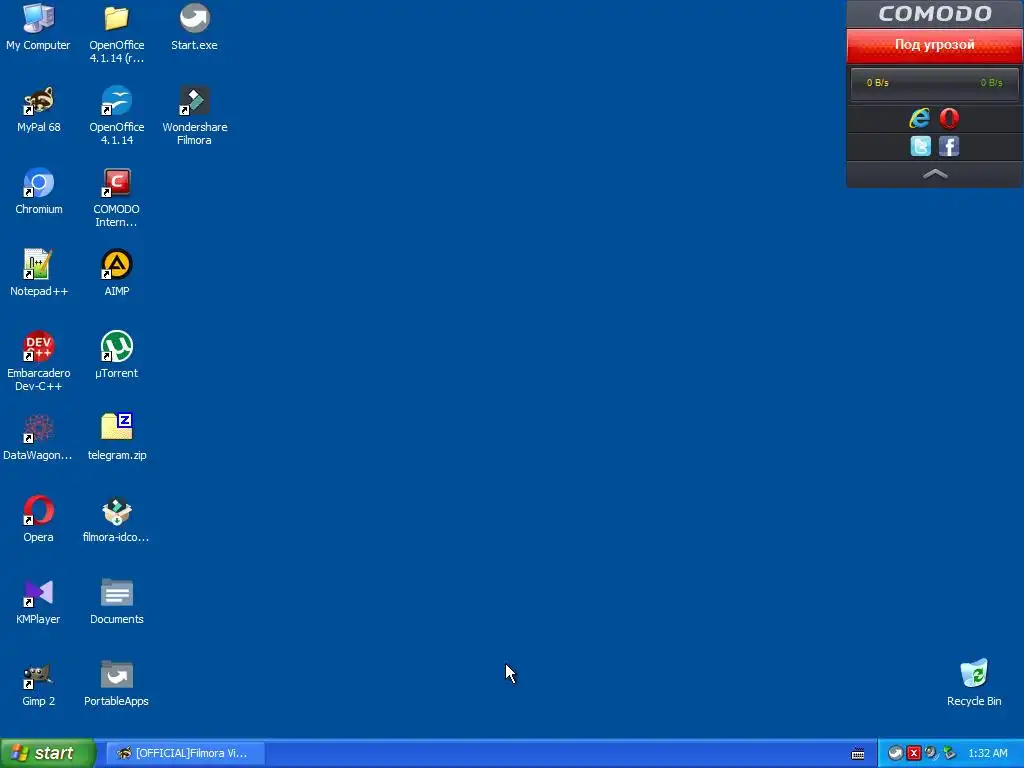Open the Windows start menu
This screenshot has width=1024, height=768.
47,753
